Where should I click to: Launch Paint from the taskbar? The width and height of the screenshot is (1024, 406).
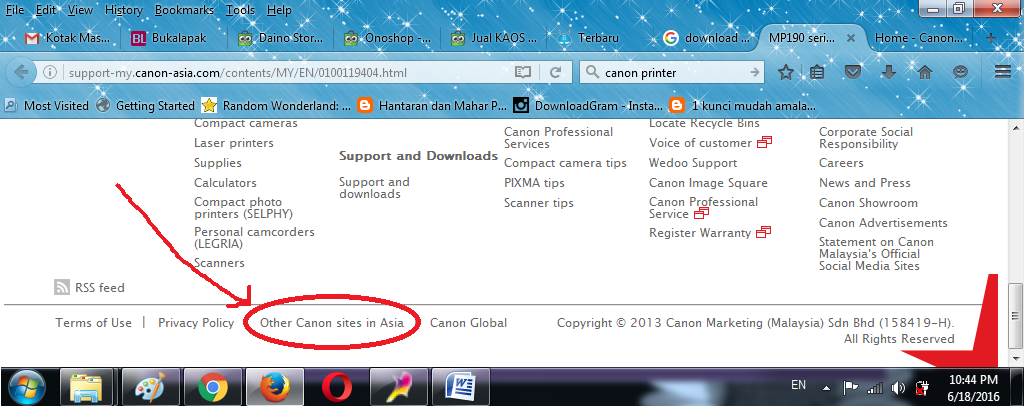[150, 388]
